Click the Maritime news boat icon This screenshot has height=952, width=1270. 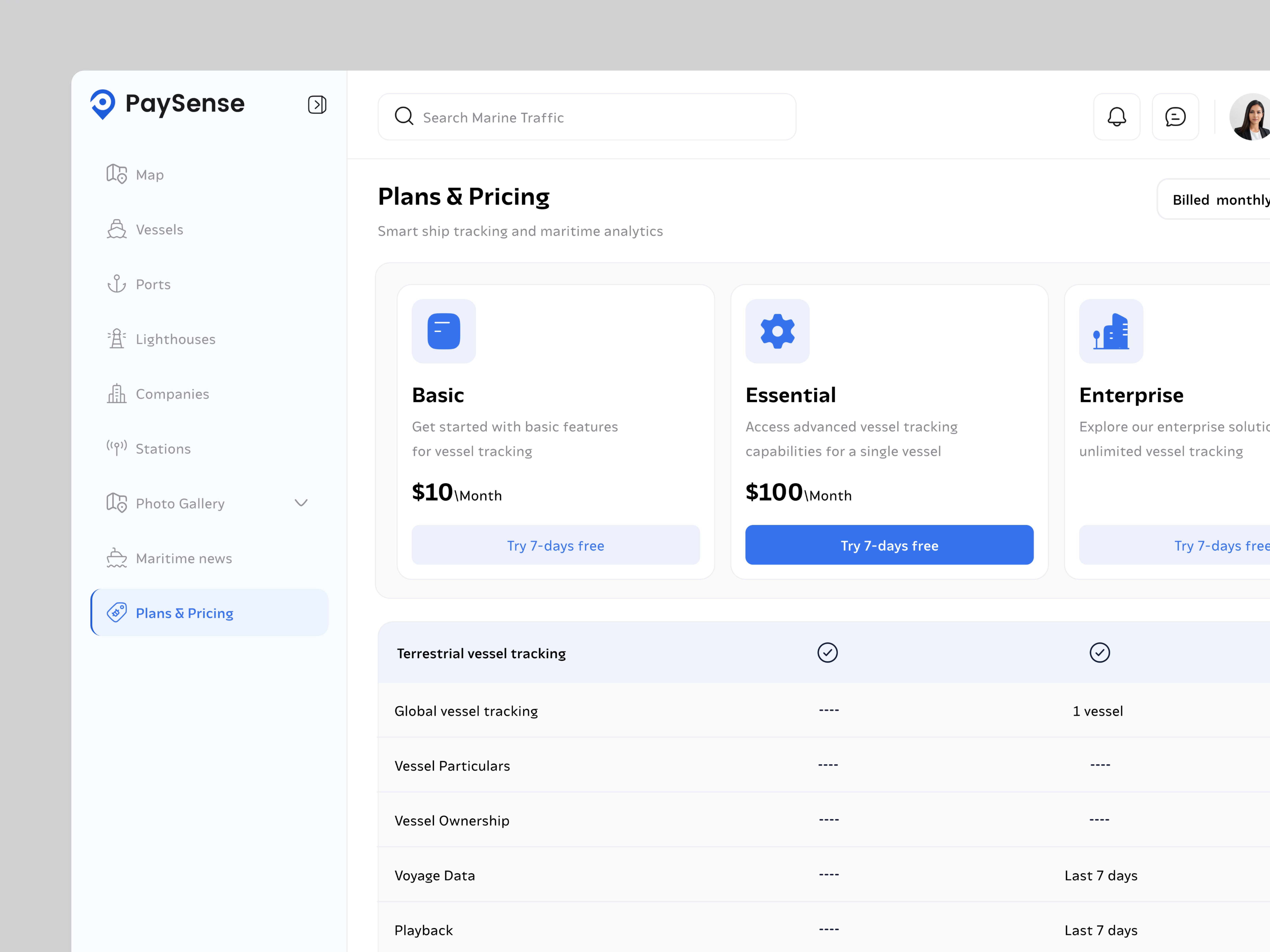click(116, 558)
